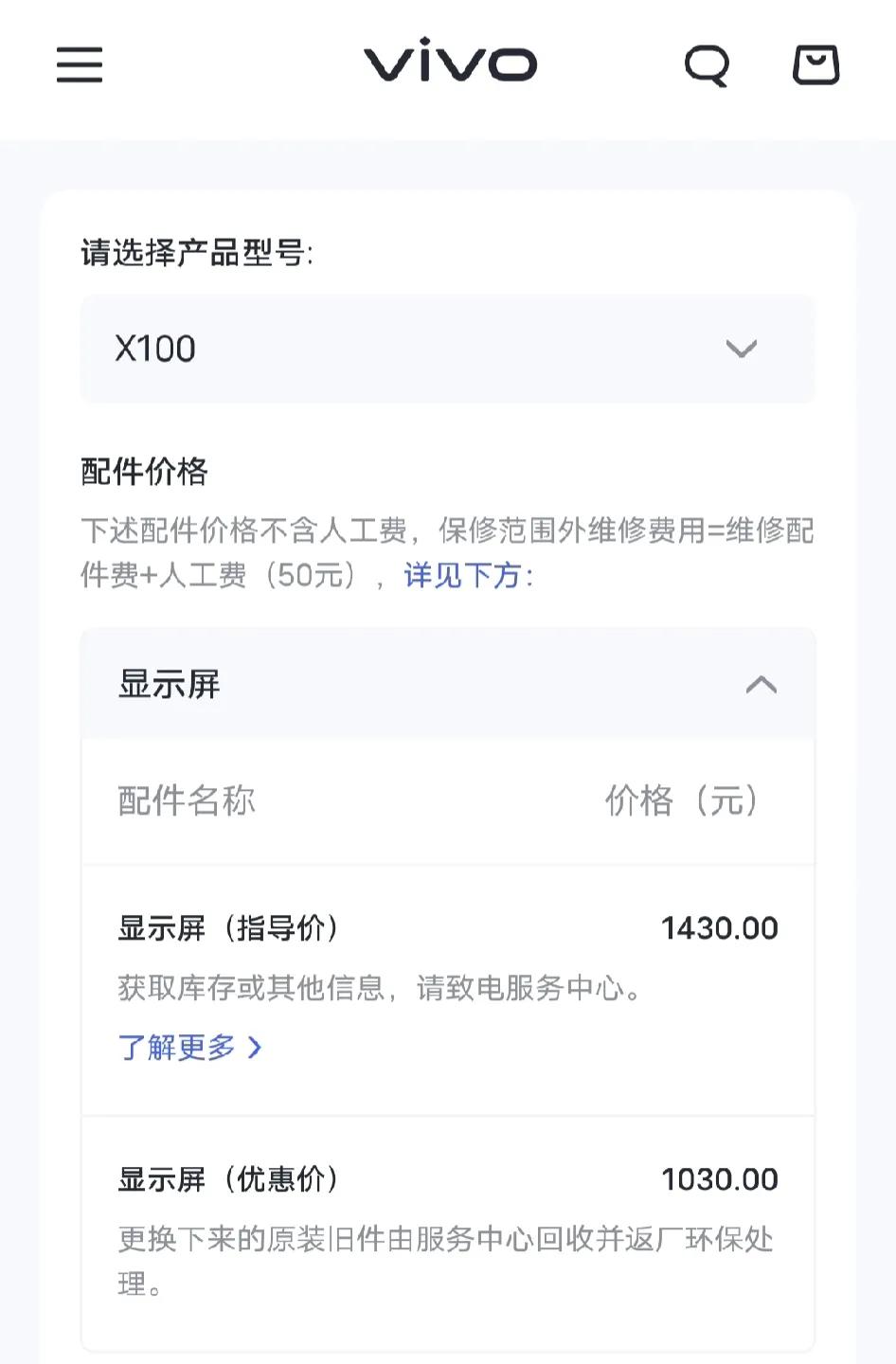Expand the X100 product model dropdown
The width and height of the screenshot is (896, 1364).
tap(448, 349)
